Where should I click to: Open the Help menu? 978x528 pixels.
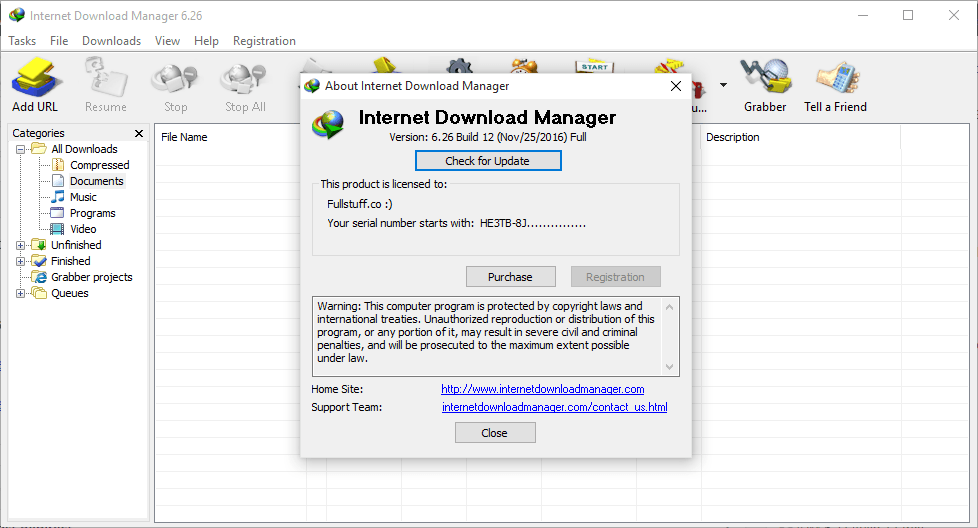[206, 41]
